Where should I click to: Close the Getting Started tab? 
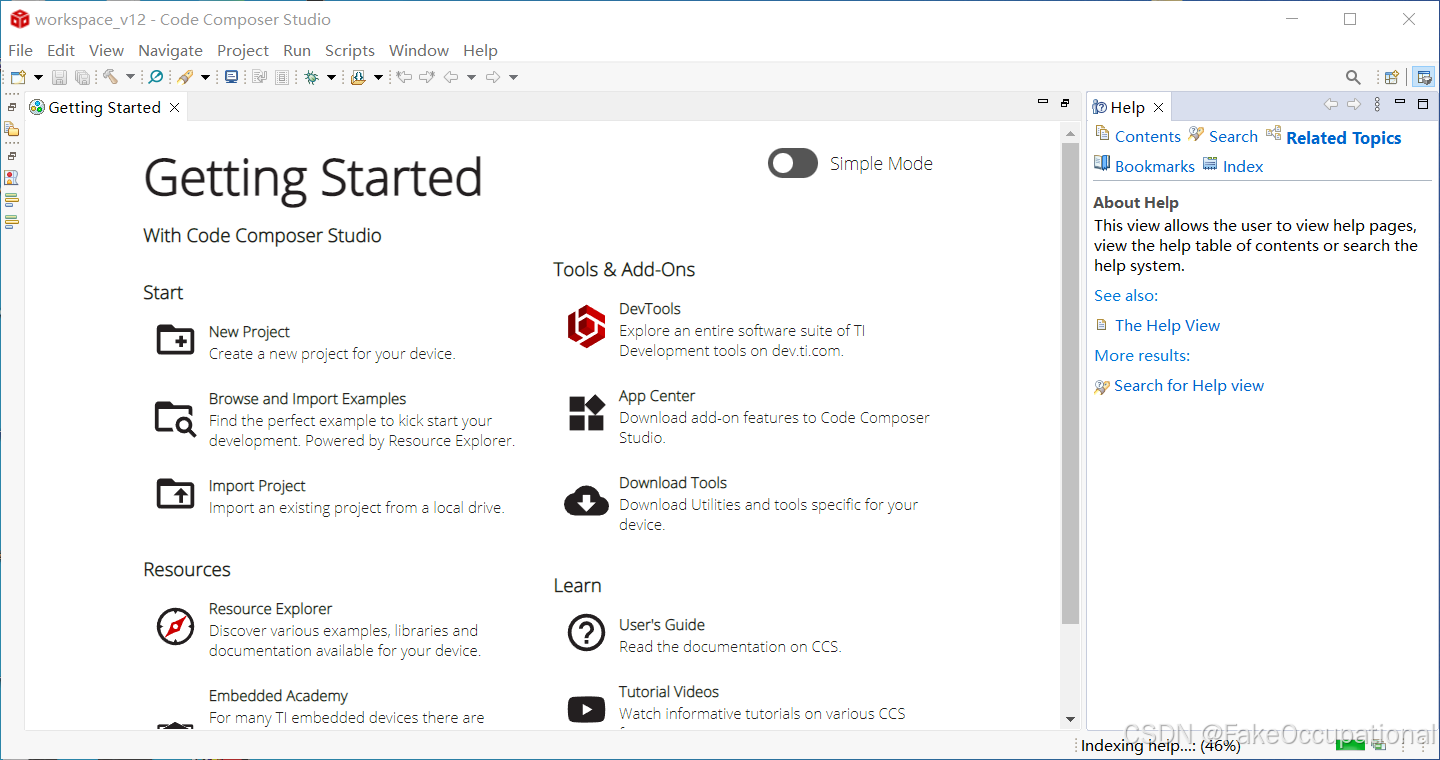(174, 107)
